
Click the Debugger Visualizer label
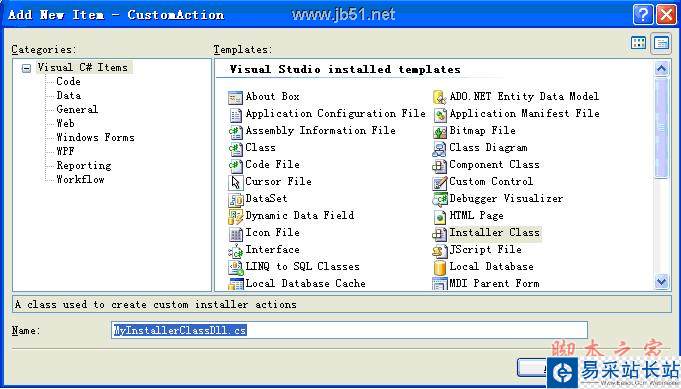coord(506,198)
